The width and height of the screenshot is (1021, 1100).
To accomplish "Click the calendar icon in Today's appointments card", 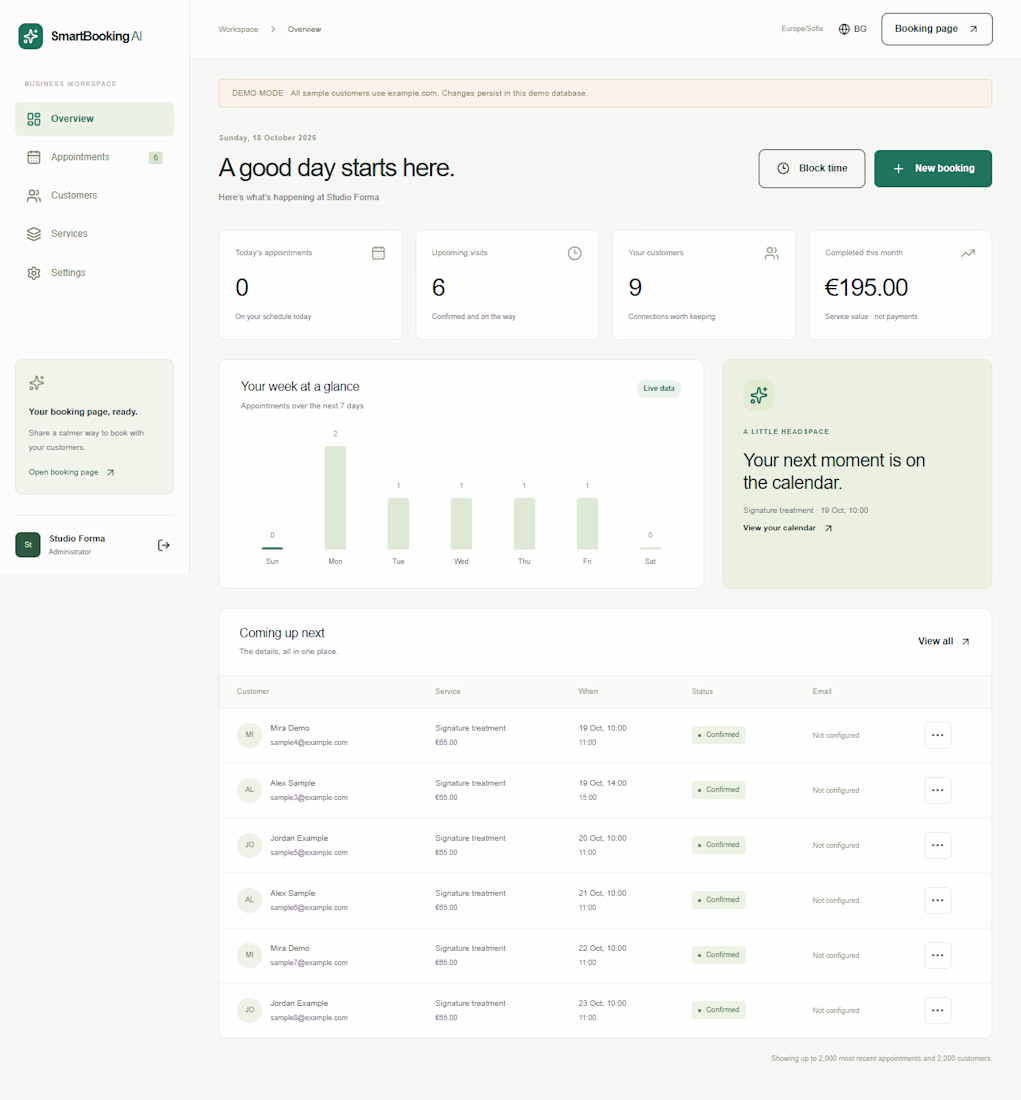I will click(378, 253).
